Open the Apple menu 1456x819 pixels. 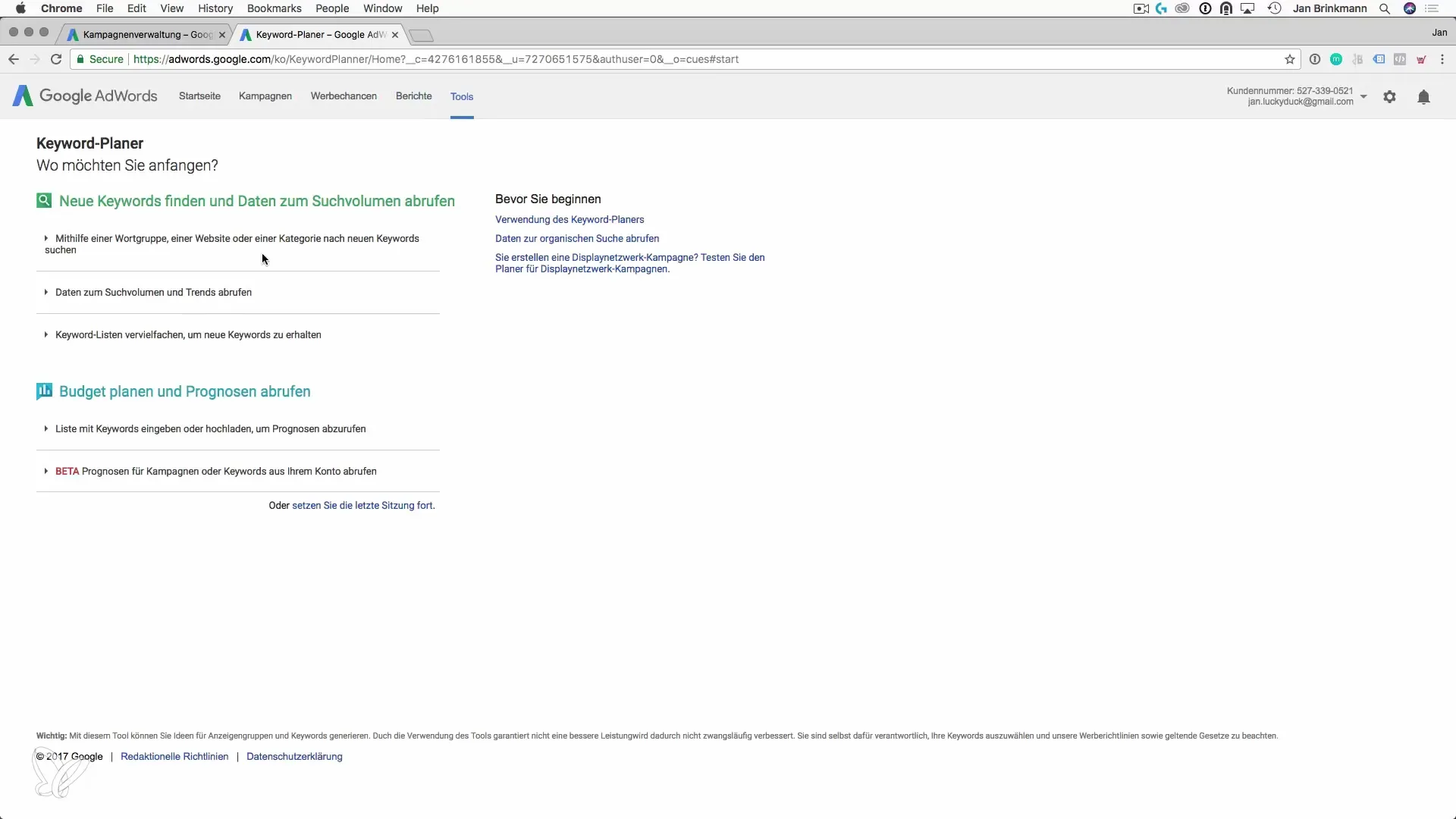click(x=20, y=8)
